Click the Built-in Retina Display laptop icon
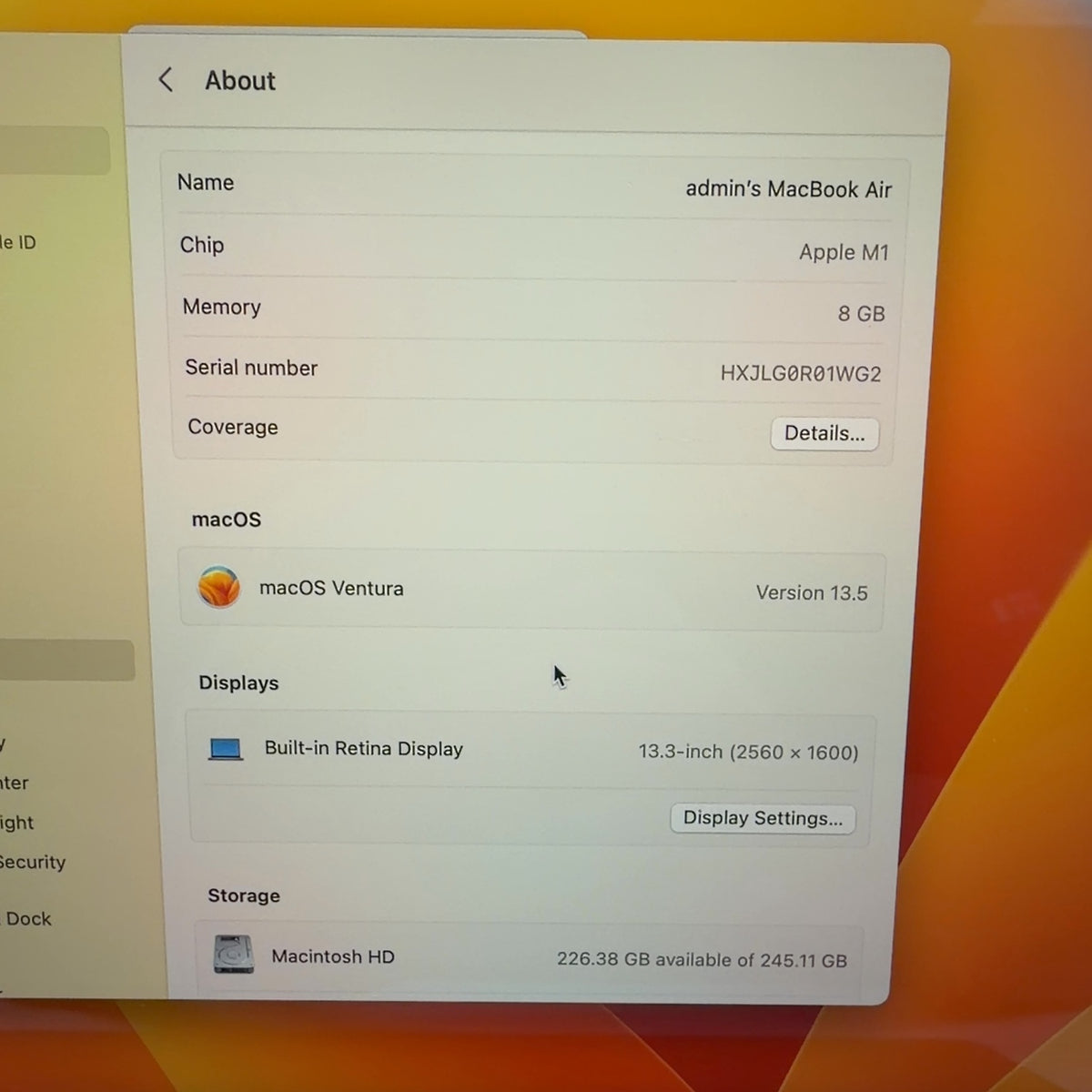Image resolution: width=1092 pixels, height=1092 pixels. coord(226,749)
